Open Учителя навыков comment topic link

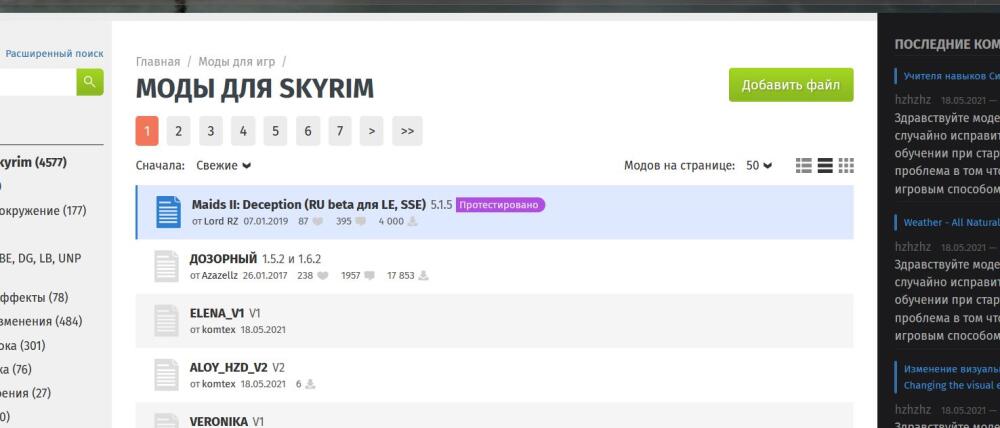click(952, 76)
